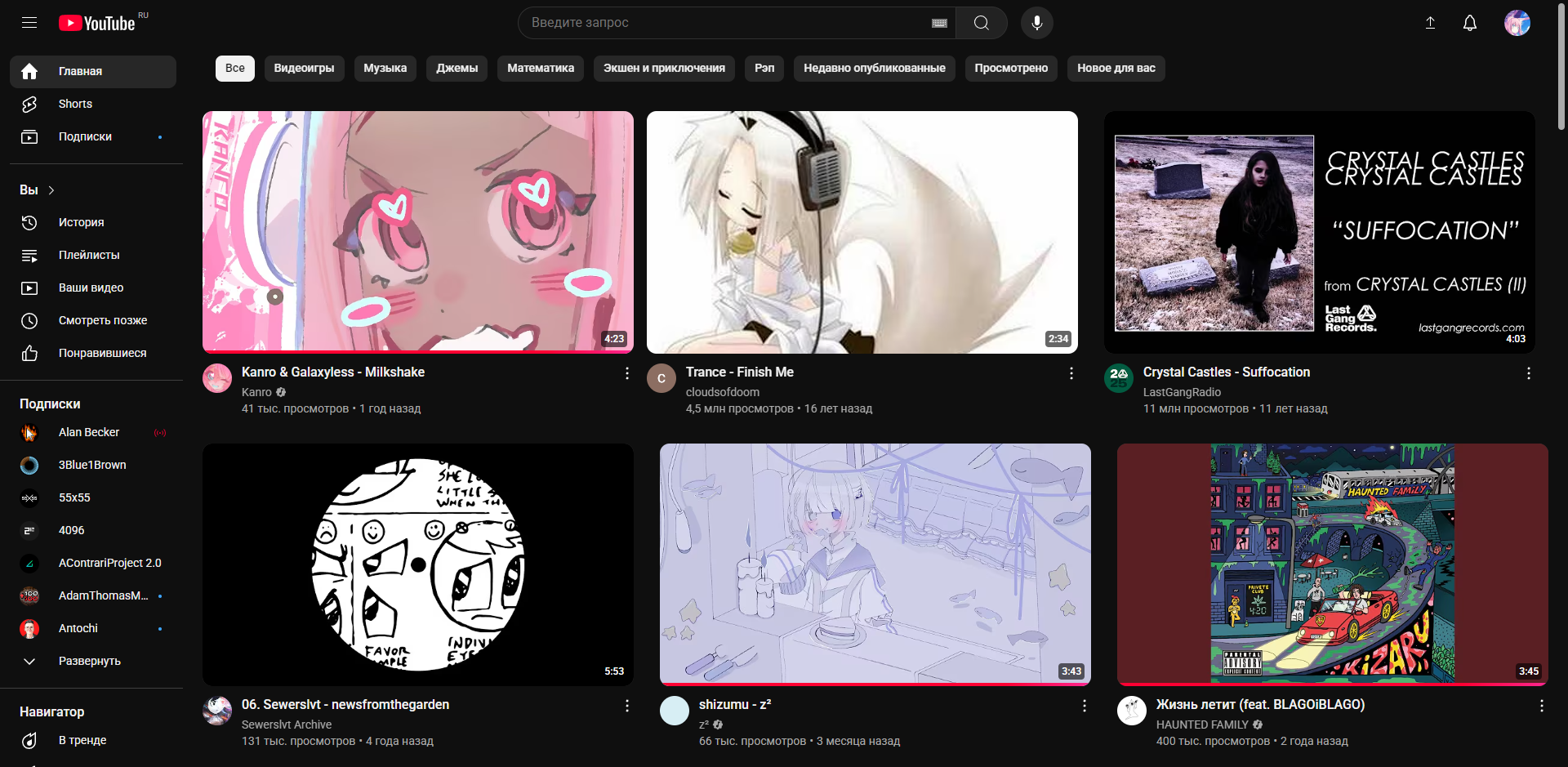Open the cloudsofdoom channel link
Image resolution: width=1568 pixels, height=767 pixels.
(x=723, y=392)
